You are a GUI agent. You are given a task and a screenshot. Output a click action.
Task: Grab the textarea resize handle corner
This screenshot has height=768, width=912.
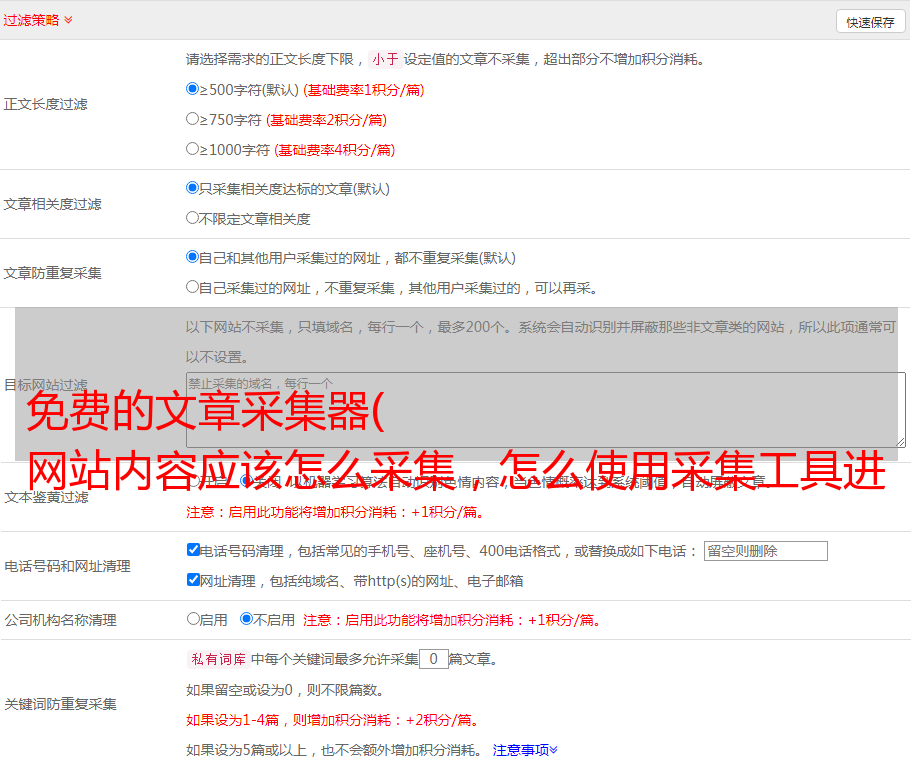[900, 443]
